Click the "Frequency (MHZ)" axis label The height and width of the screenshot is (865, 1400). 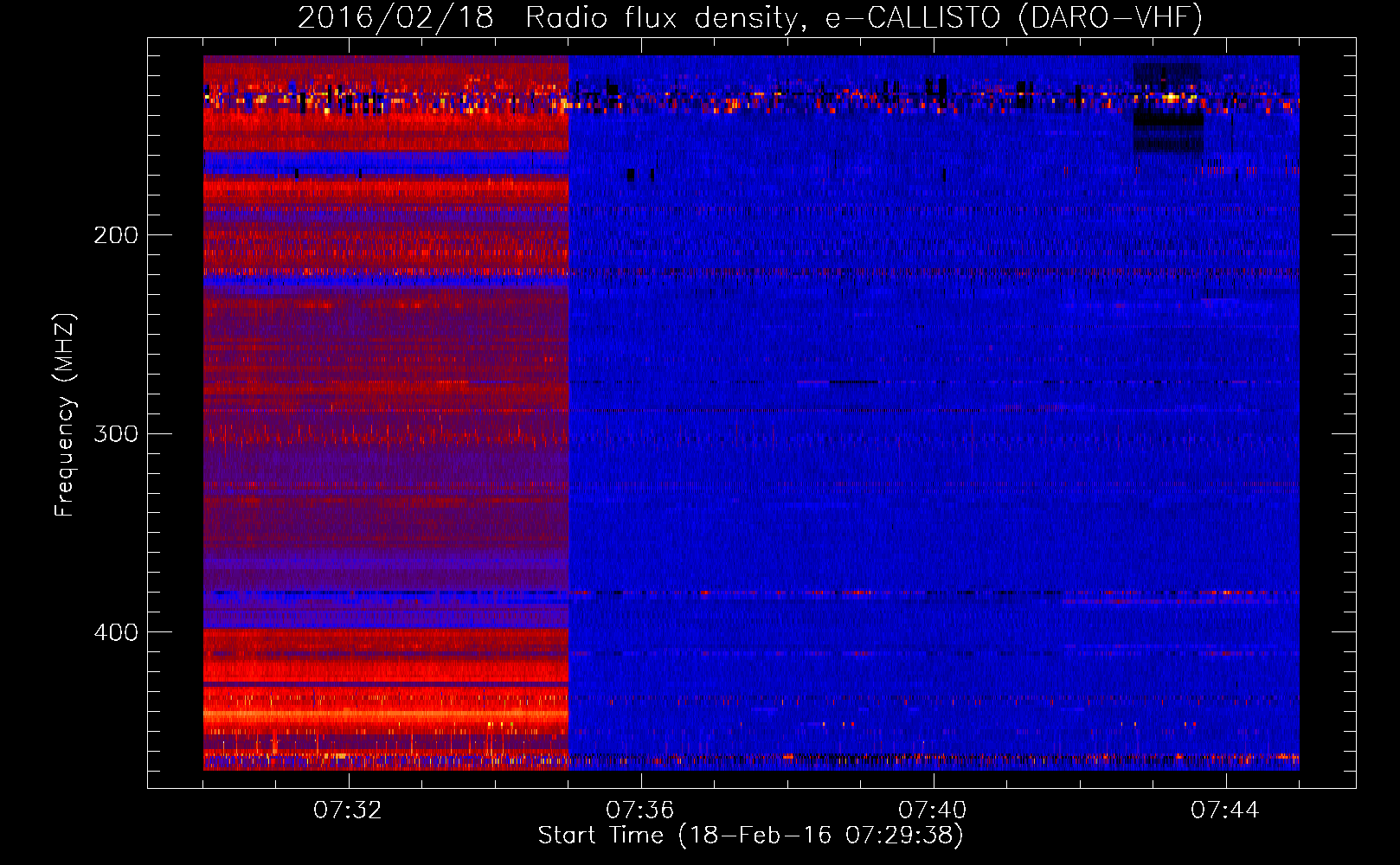pyautogui.click(x=65, y=415)
